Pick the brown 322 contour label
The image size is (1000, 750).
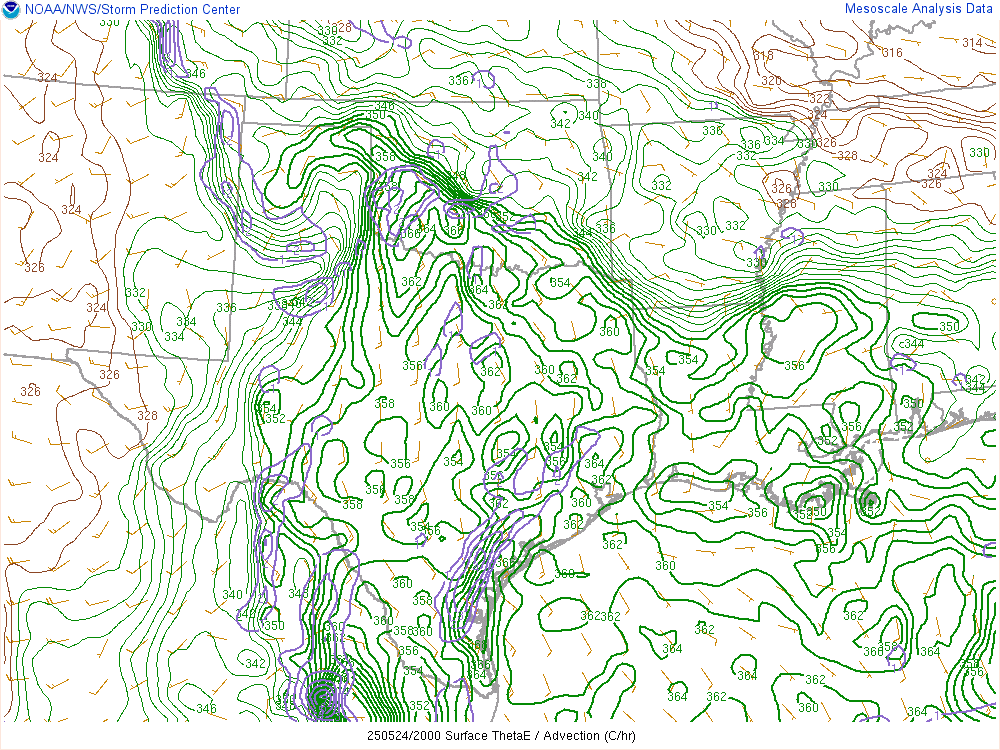[820, 98]
